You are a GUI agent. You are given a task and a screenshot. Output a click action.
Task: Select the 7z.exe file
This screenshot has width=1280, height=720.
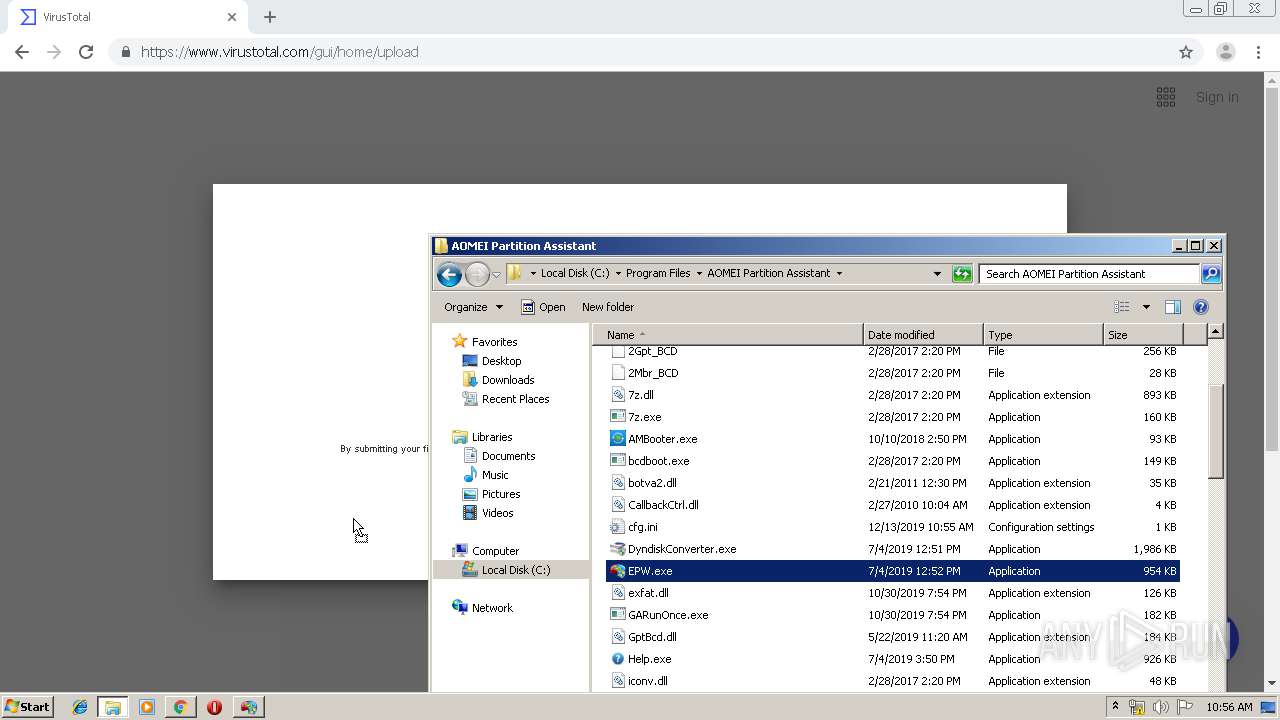(644, 417)
